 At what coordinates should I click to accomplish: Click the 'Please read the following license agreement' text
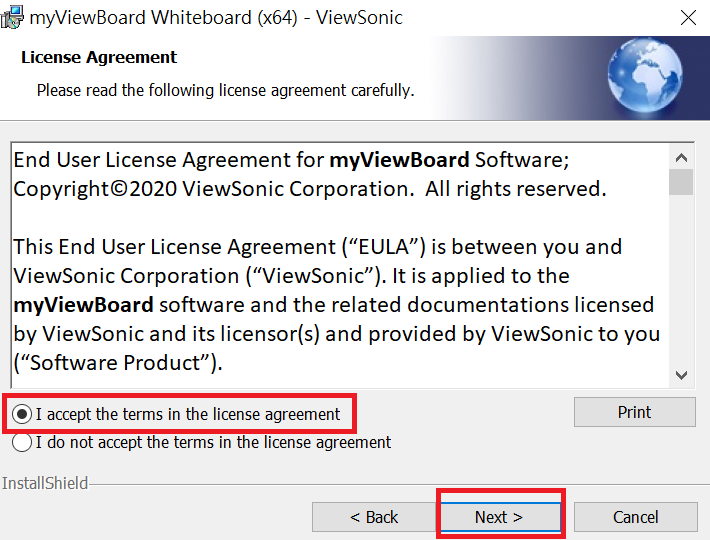tap(225, 90)
